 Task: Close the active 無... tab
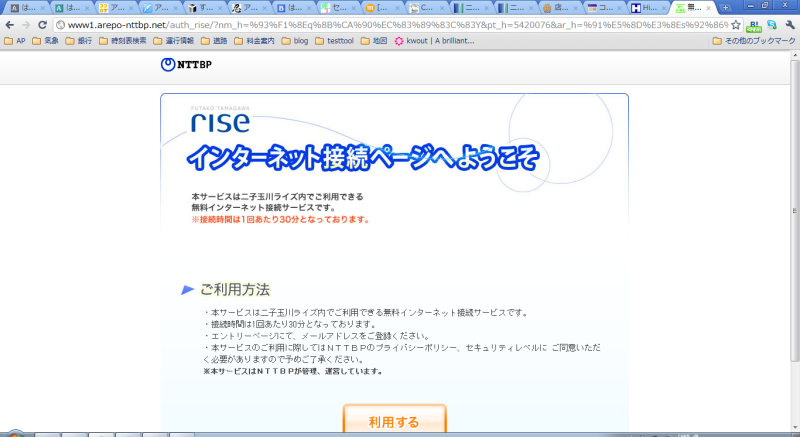pyautogui.click(x=708, y=8)
